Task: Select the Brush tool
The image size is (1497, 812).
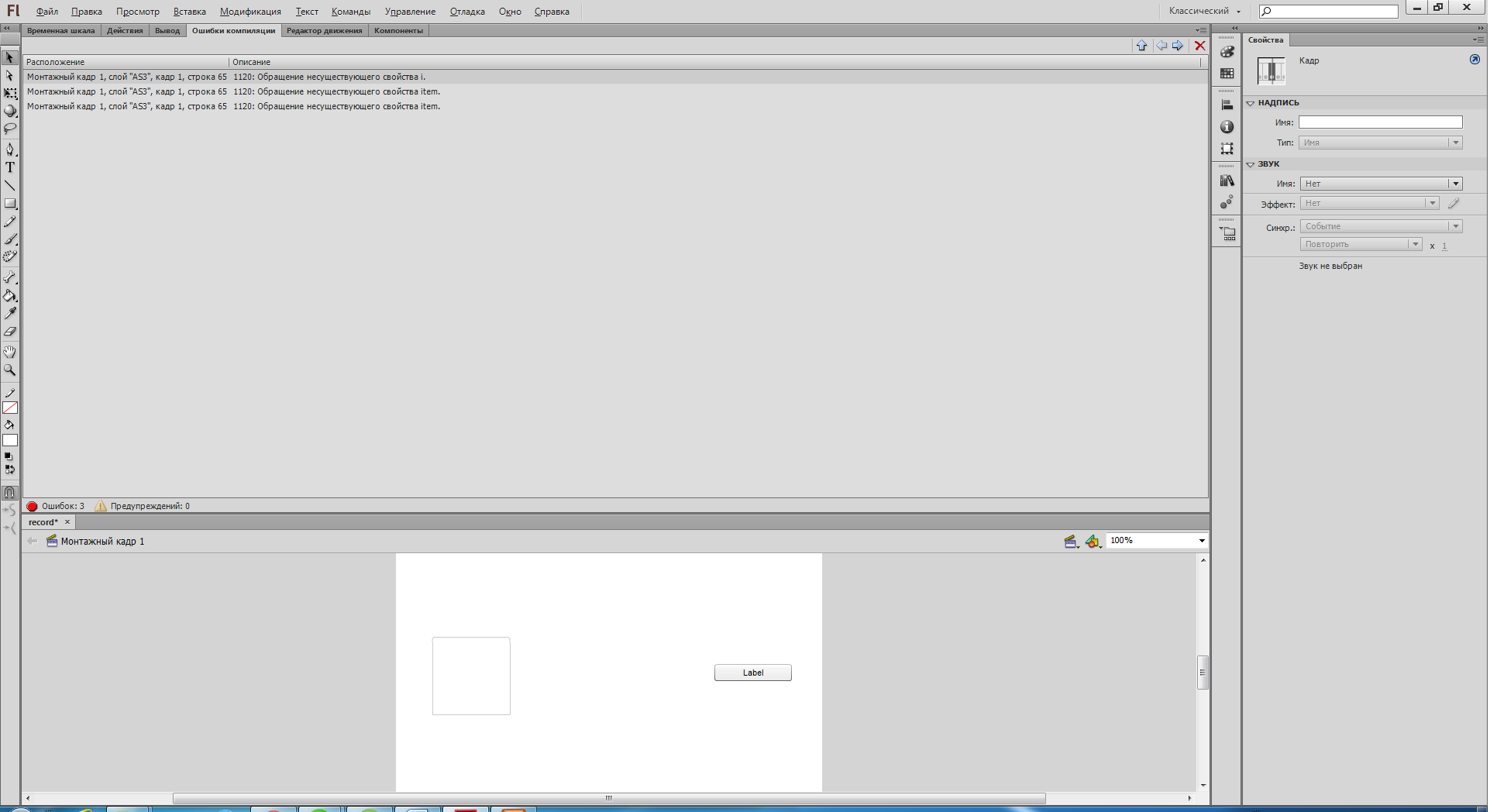Action: tap(10, 239)
